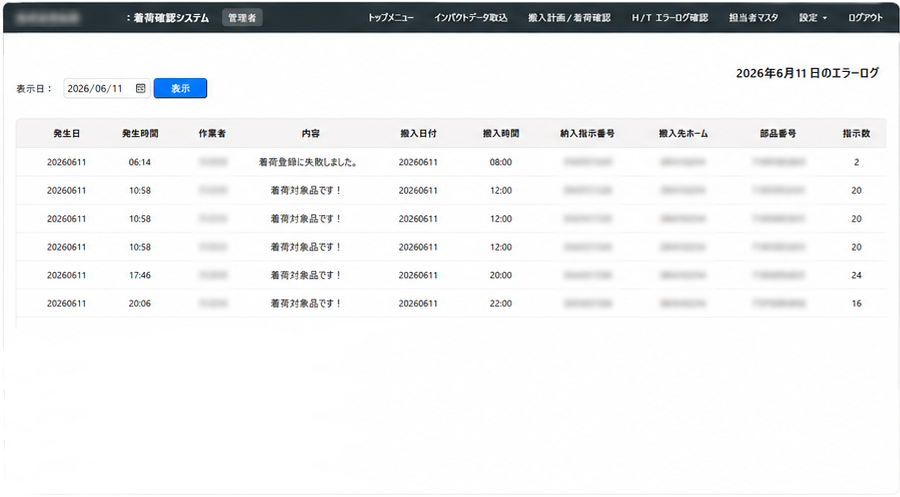900x497 pixels.
Task: Click the 発生時間 column header
Action: point(140,133)
